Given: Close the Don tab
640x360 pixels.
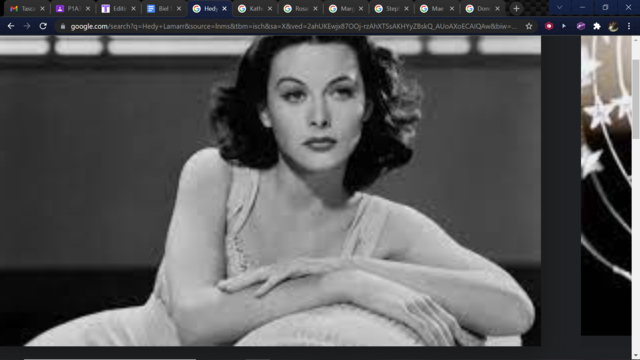Looking at the screenshot, I should point(497,9).
